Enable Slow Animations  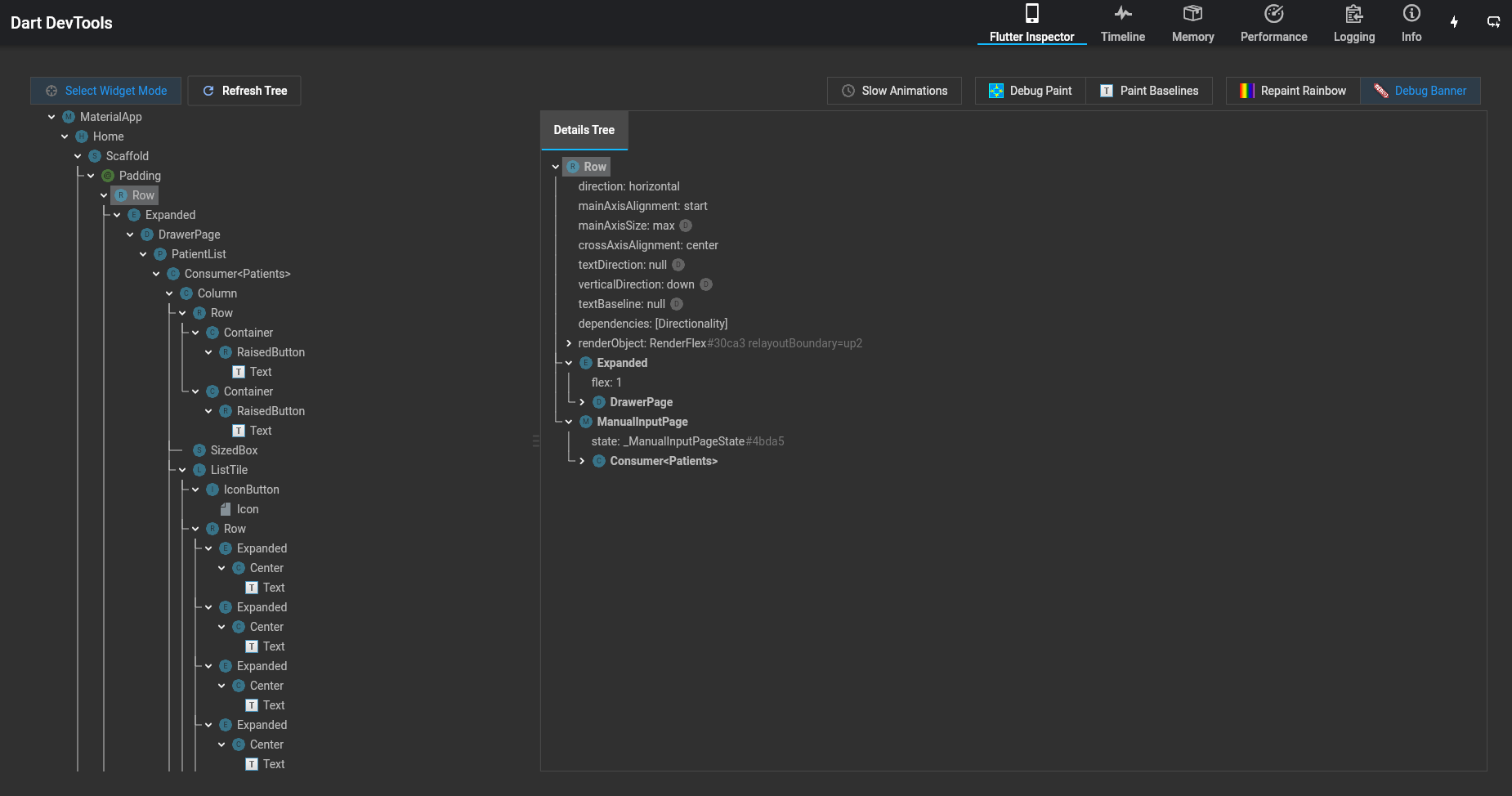coord(894,91)
